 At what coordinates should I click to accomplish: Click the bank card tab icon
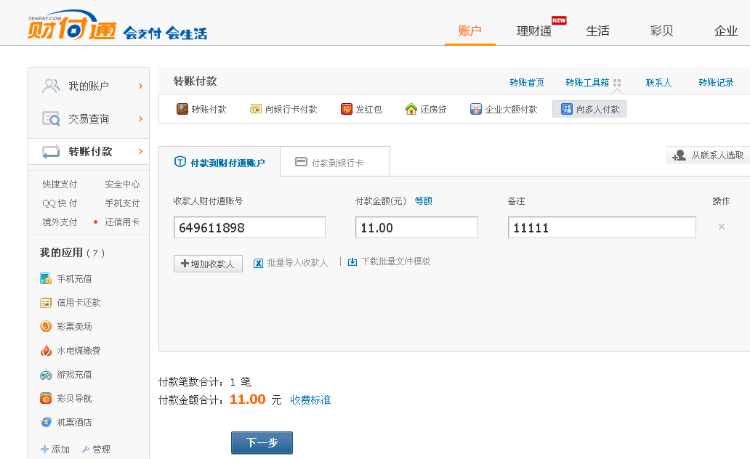301,162
